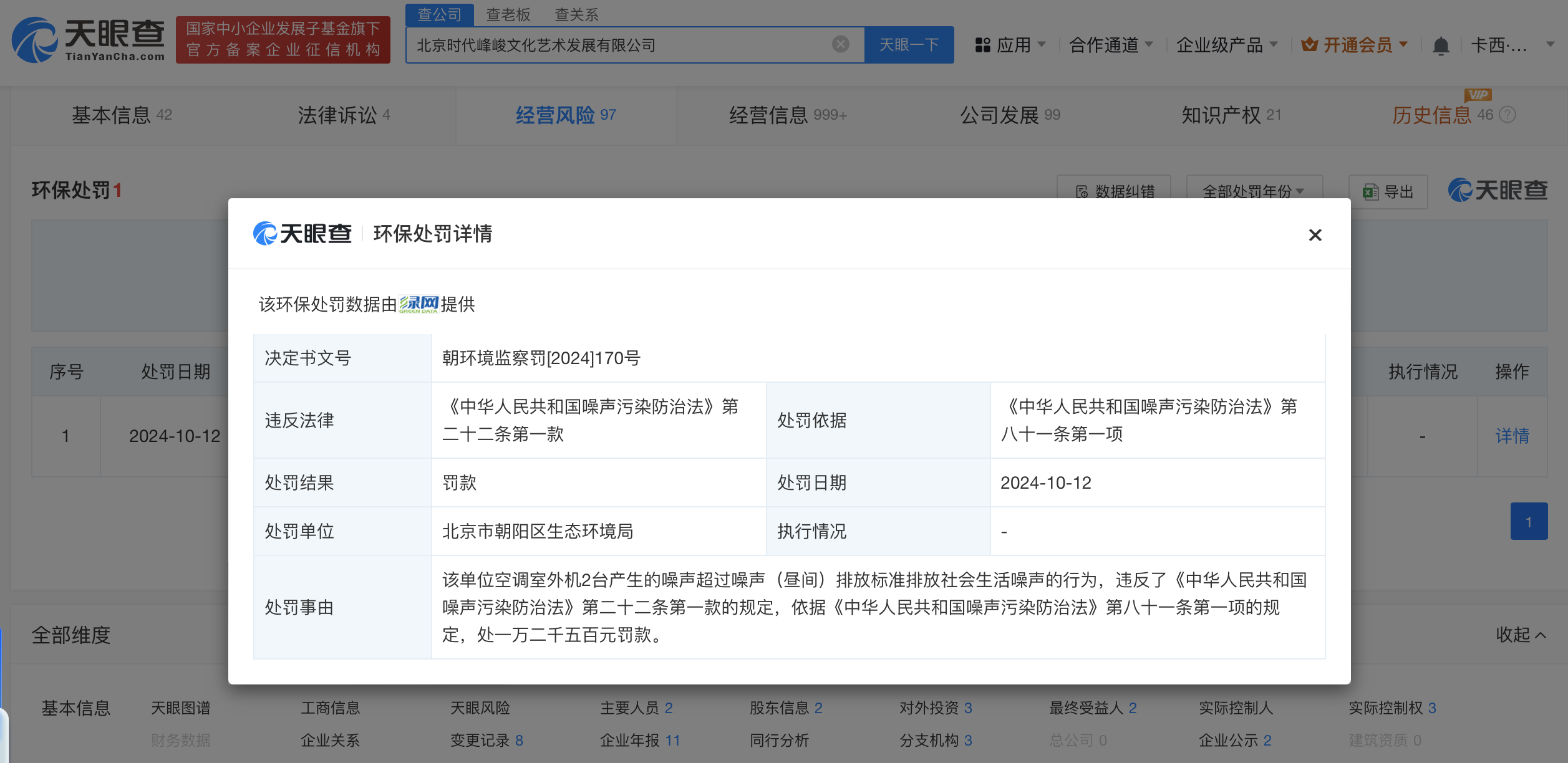
Task: Click the help question mark beside 历史信息
Action: click(1508, 115)
